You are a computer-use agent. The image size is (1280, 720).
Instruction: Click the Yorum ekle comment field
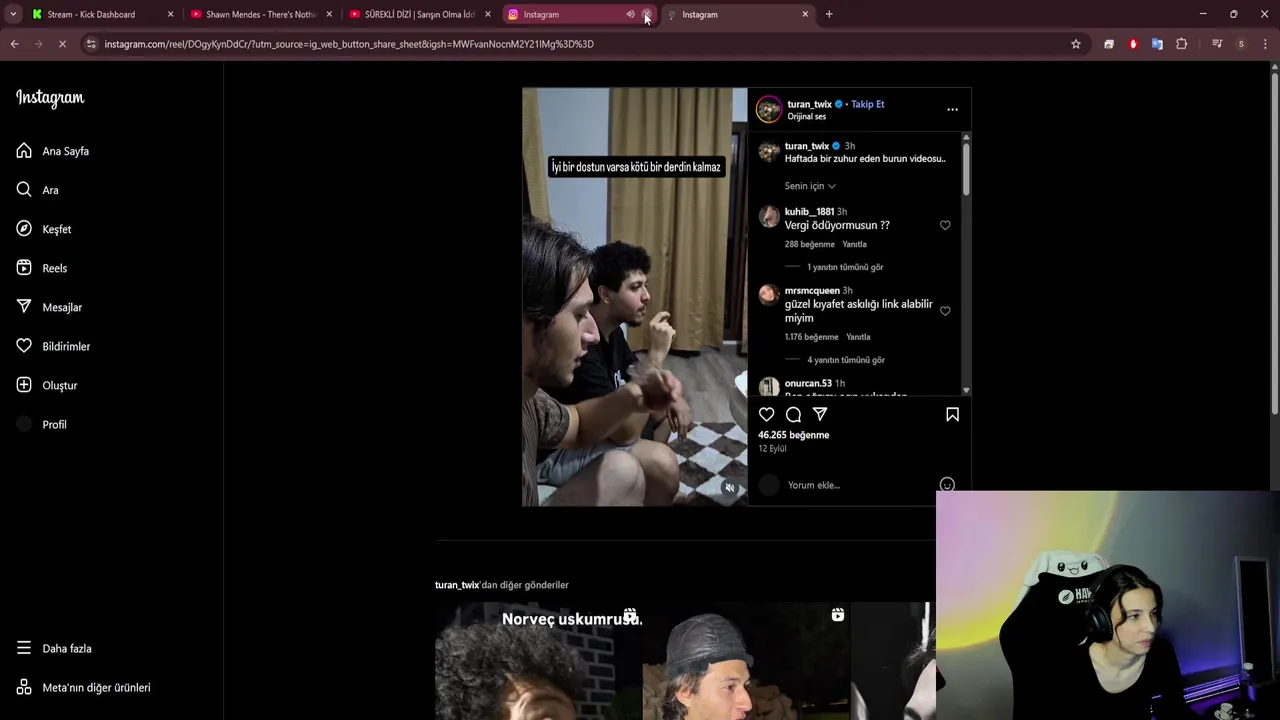[860, 485]
